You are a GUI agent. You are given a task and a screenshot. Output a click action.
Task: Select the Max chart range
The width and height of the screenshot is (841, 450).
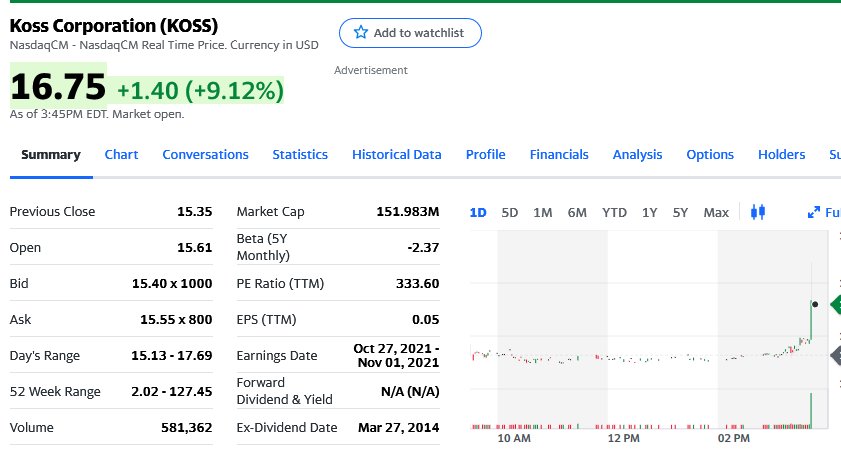(x=716, y=213)
